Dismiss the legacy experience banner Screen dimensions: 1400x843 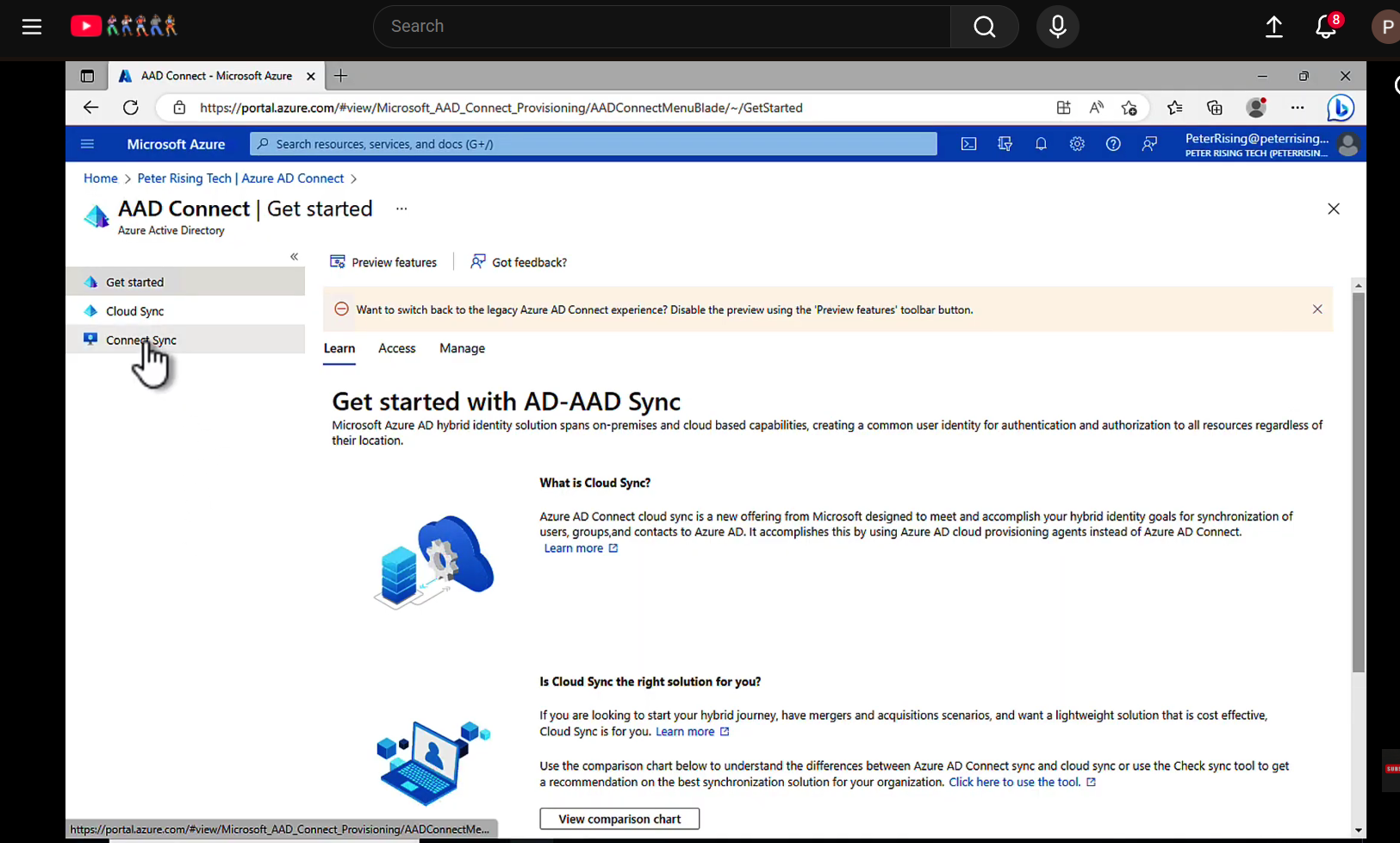(x=1317, y=309)
